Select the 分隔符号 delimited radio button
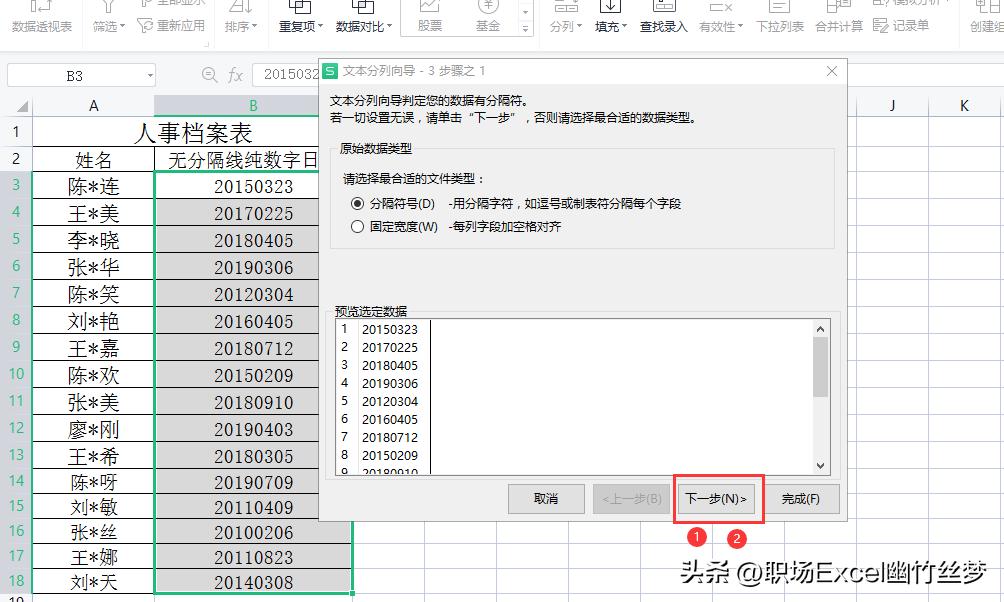1004x602 pixels. click(x=358, y=203)
